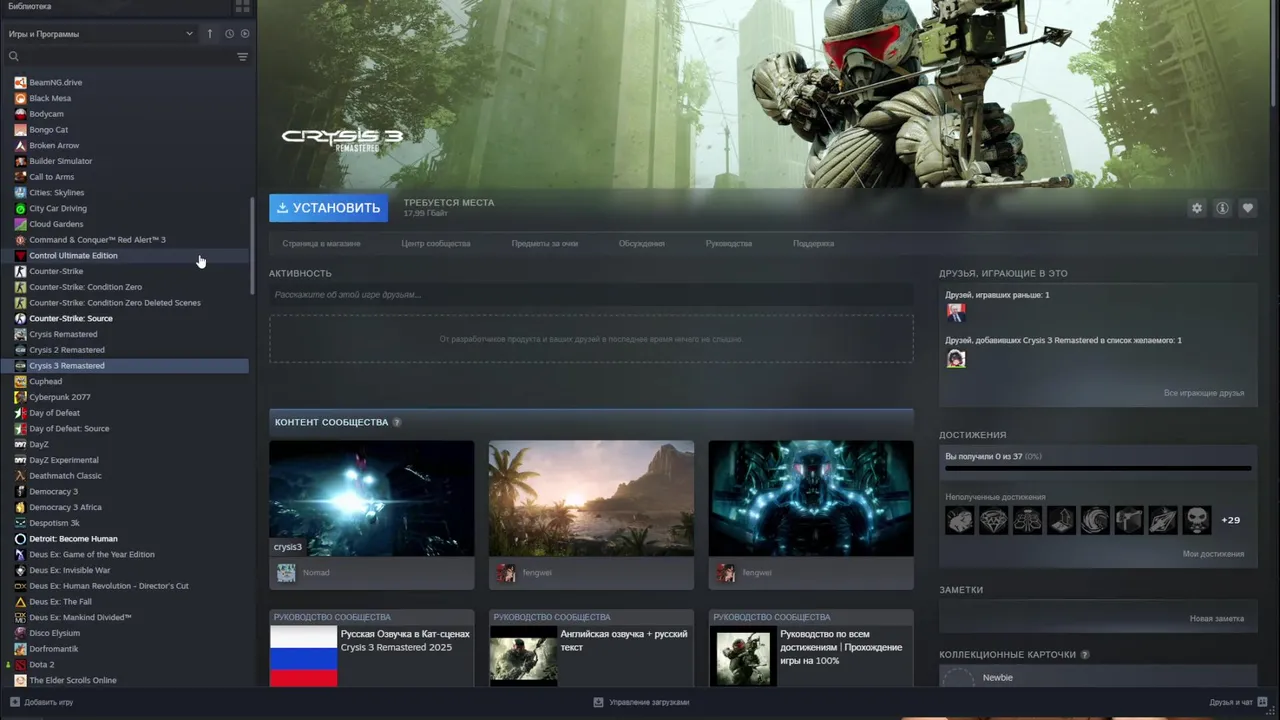This screenshot has width=1280, height=720.
Task: Show the +29 more achievements
Action: click(1231, 520)
